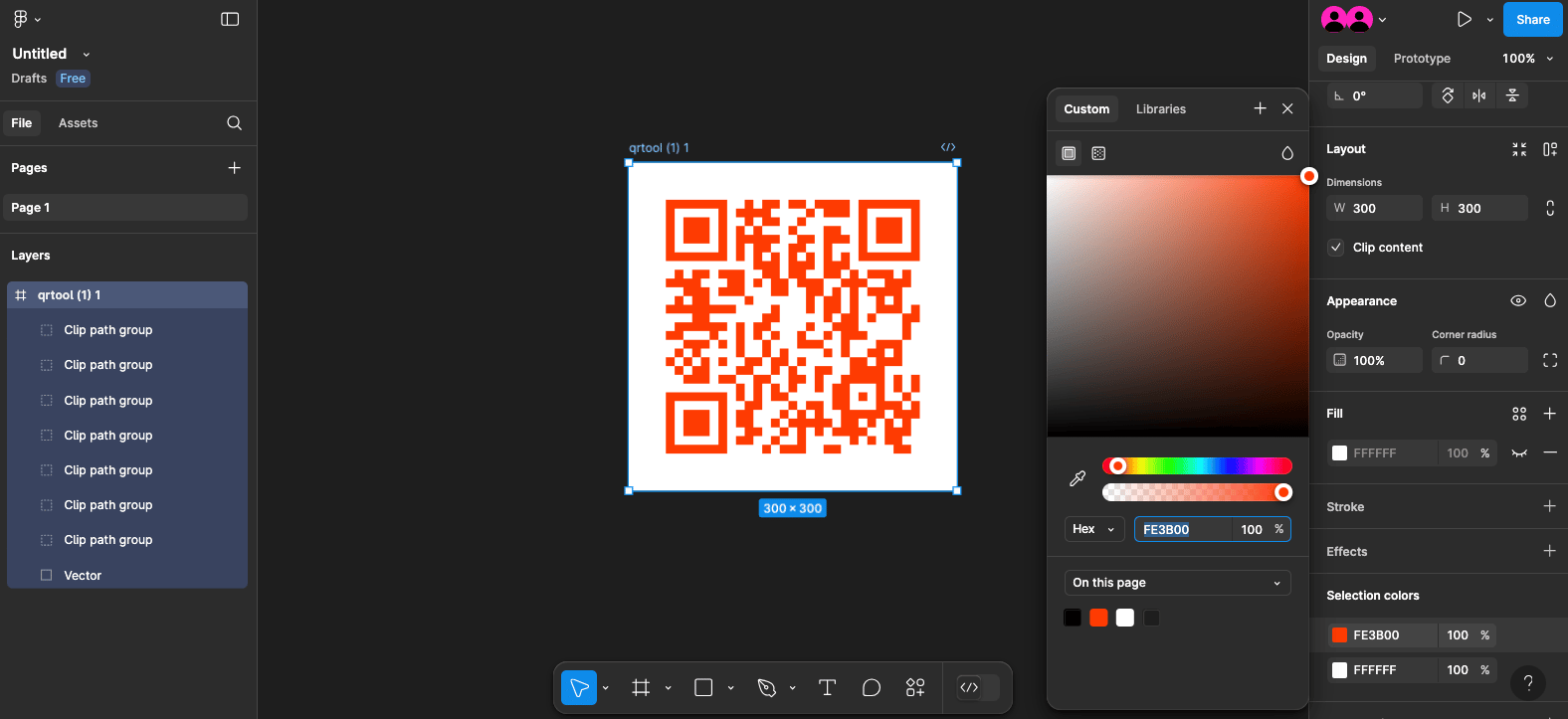Open the 100% zoom level dropdown

[1527, 59]
